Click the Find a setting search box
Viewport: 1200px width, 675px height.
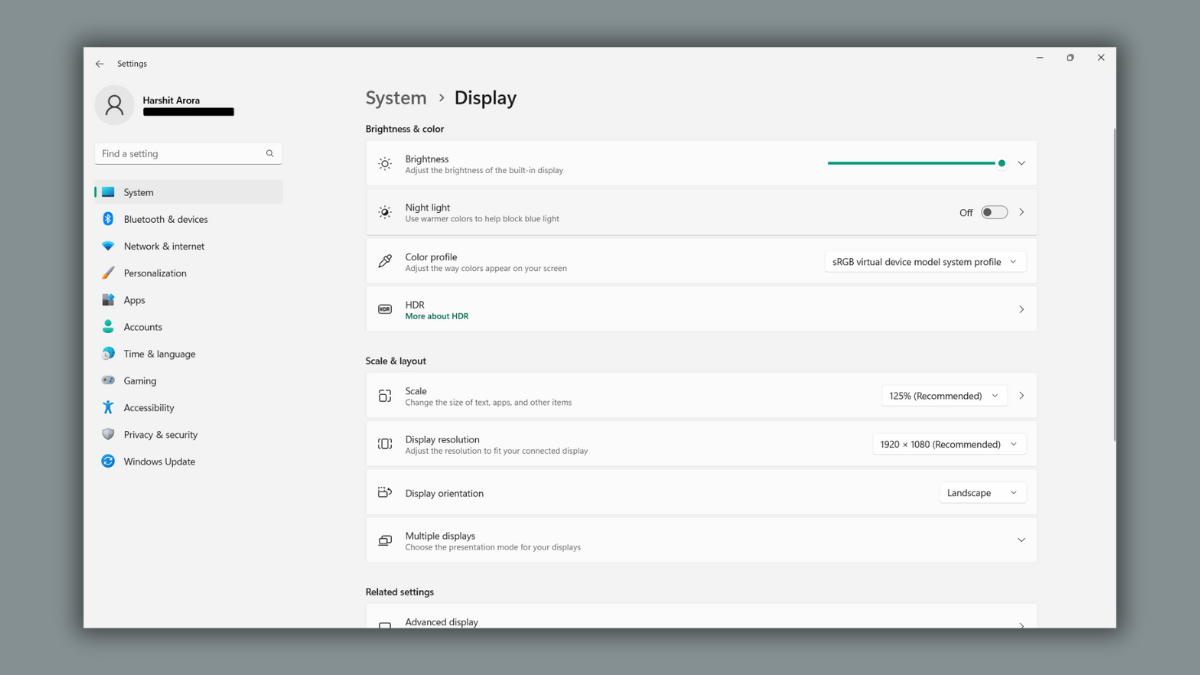coord(189,154)
